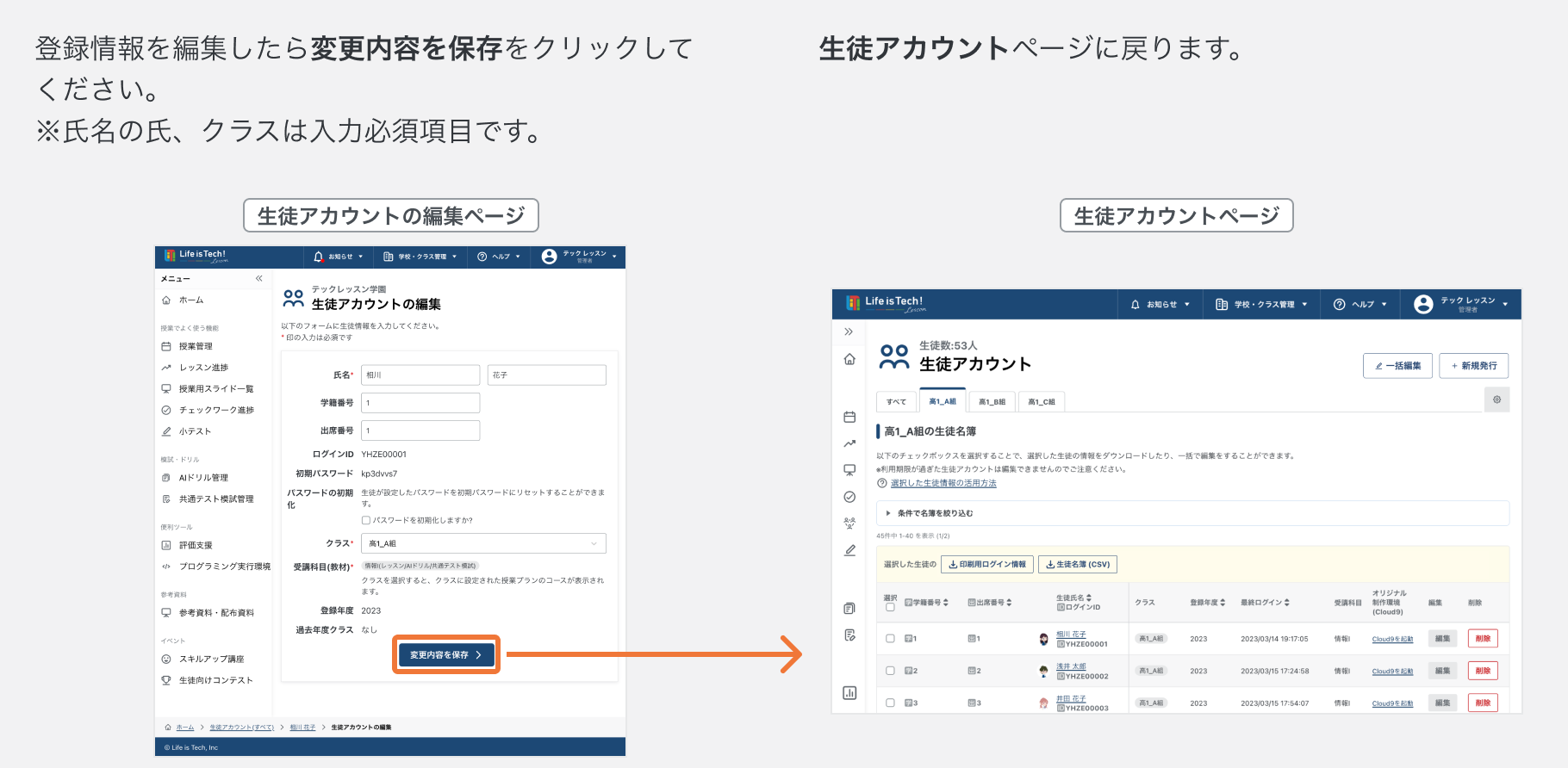Open 評価支援 in the sidebar menu
The width and height of the screenshot is (1568, 768).
pos(187,545)
